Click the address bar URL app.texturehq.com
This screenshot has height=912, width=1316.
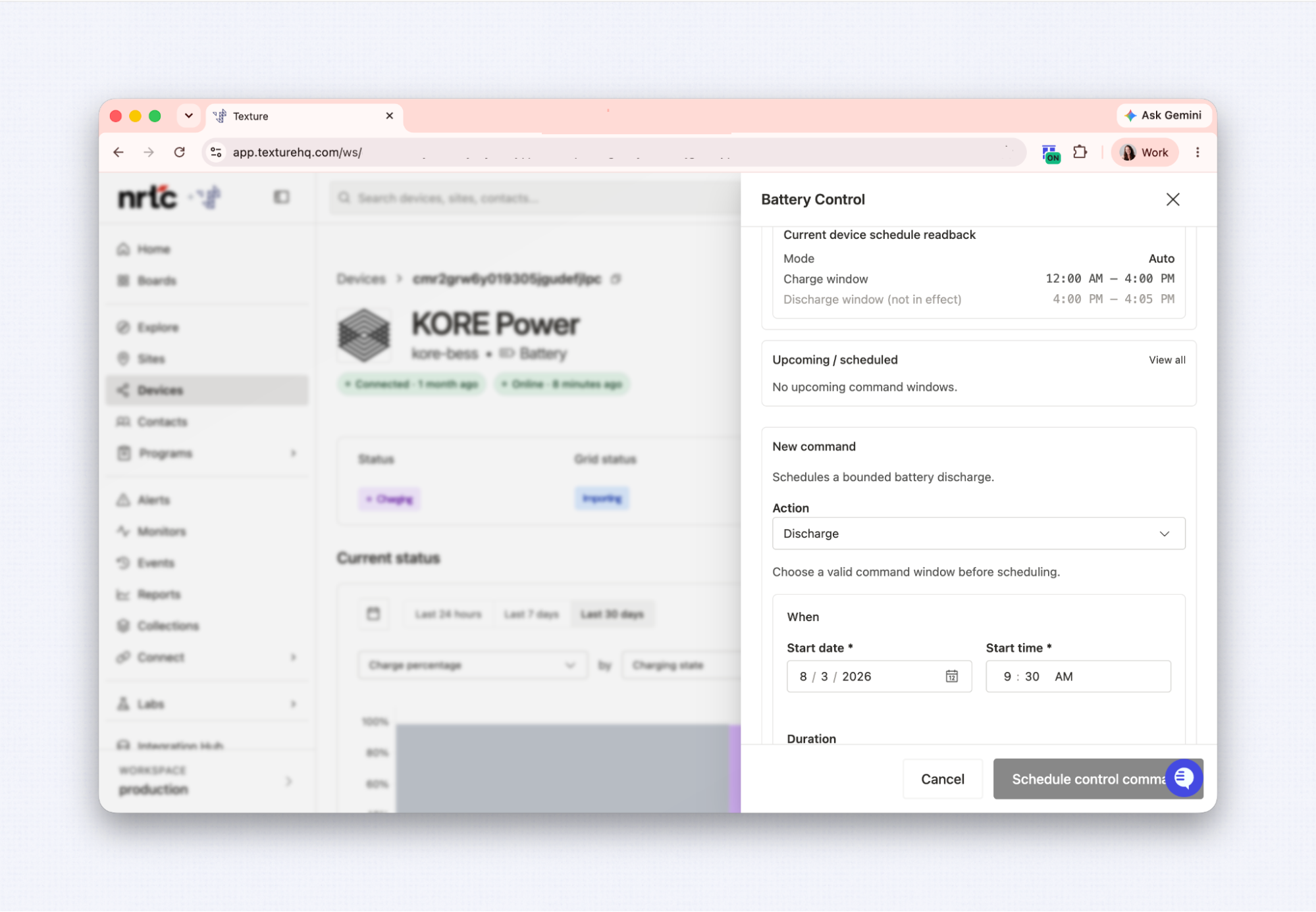click(297, 152)
